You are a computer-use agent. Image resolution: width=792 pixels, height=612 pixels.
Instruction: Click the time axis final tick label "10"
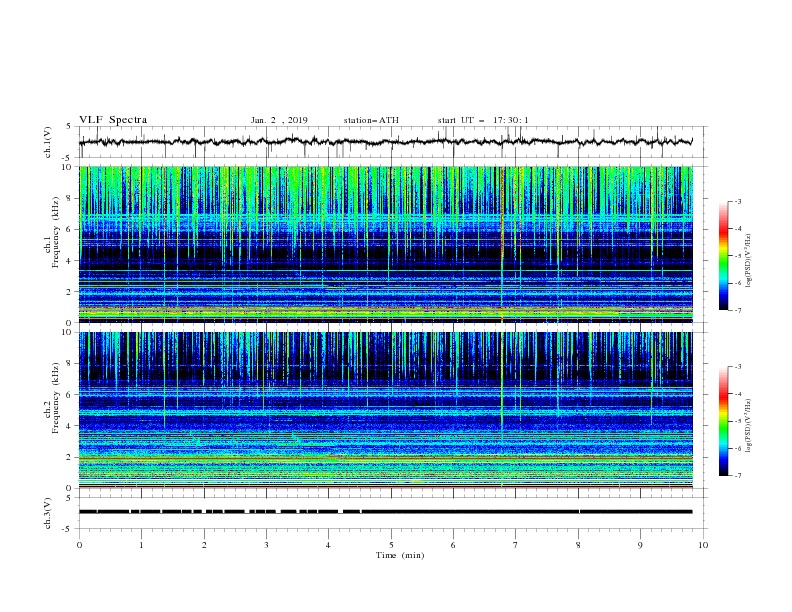pos(703,545)
